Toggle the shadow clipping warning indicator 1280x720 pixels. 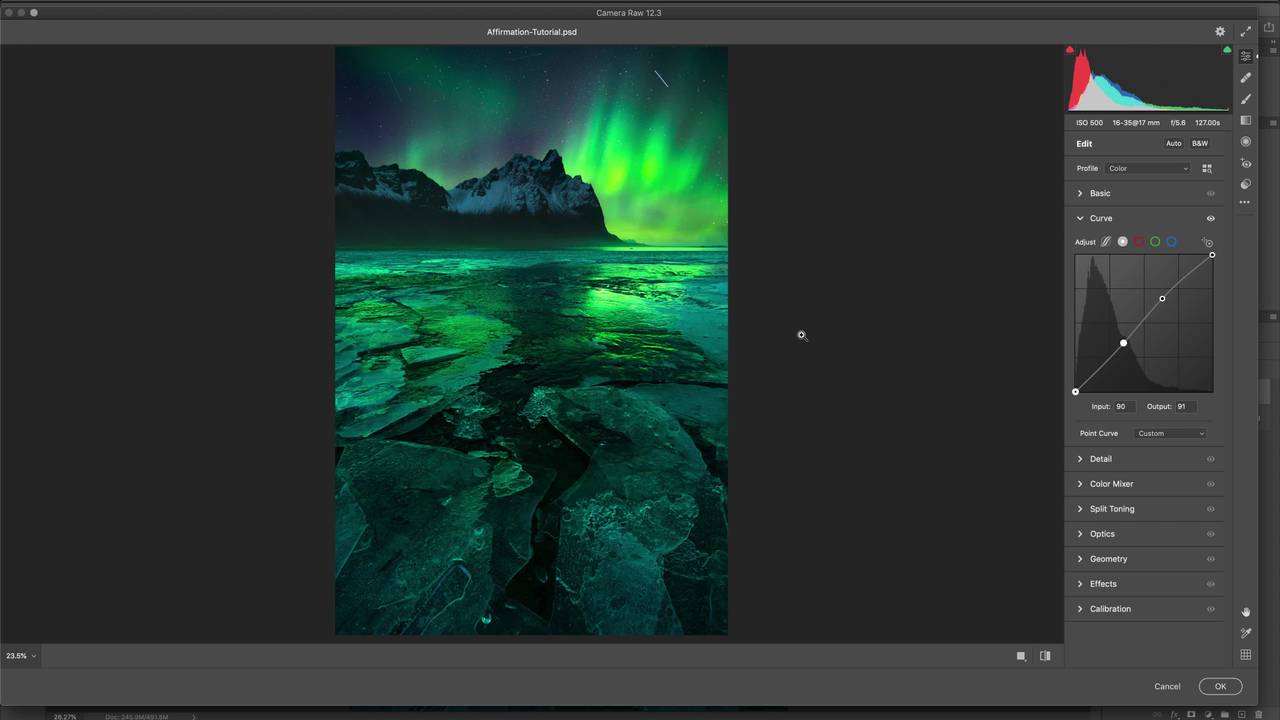coord(1070,50)
